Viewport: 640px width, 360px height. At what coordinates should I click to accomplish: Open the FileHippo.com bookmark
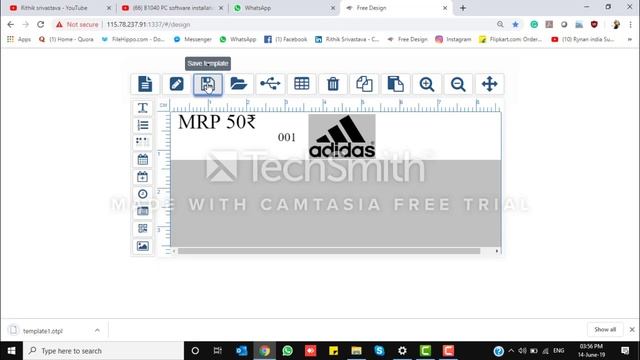[x=133, y=39]
